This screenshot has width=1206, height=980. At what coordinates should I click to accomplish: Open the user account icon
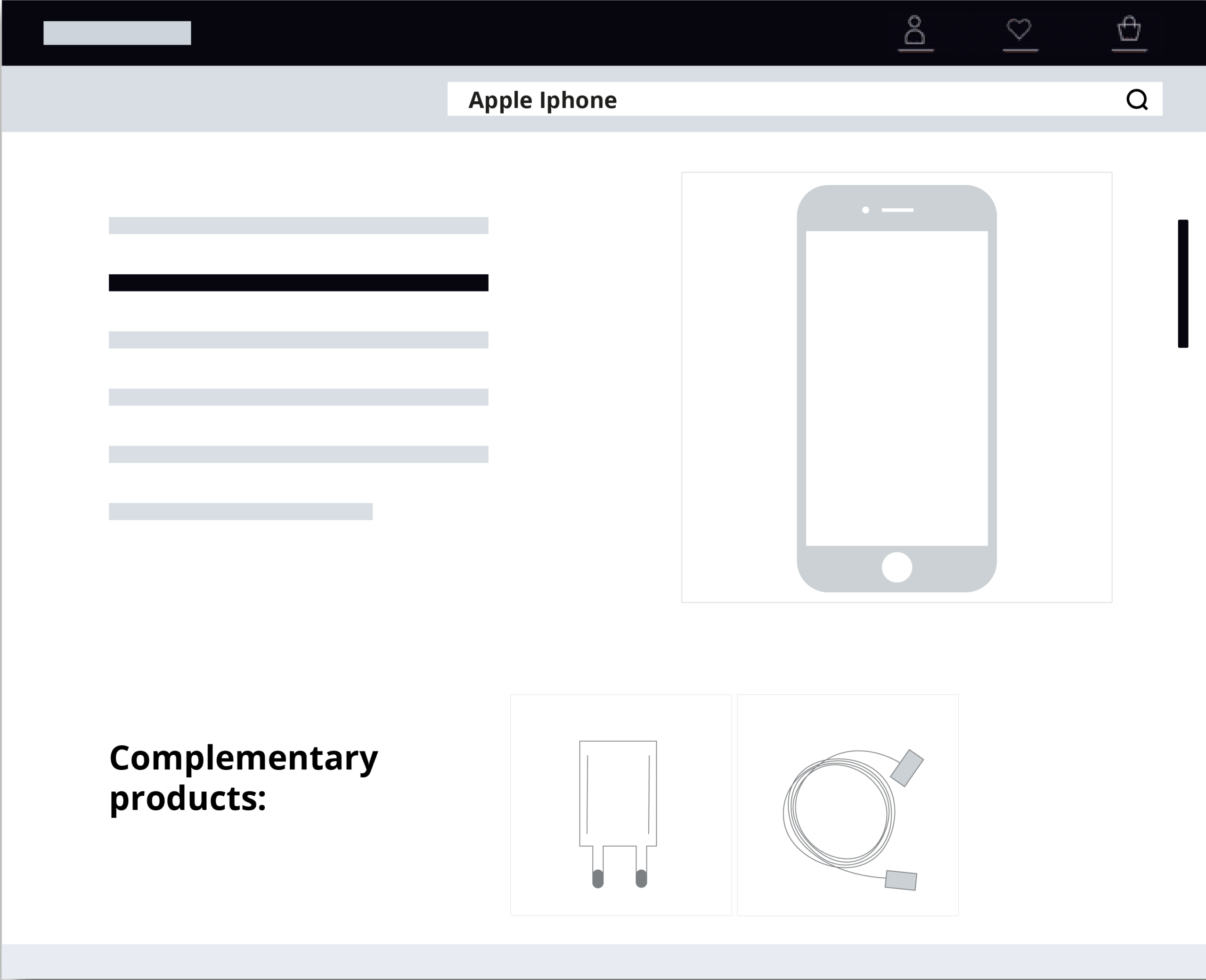pos(915,31)
